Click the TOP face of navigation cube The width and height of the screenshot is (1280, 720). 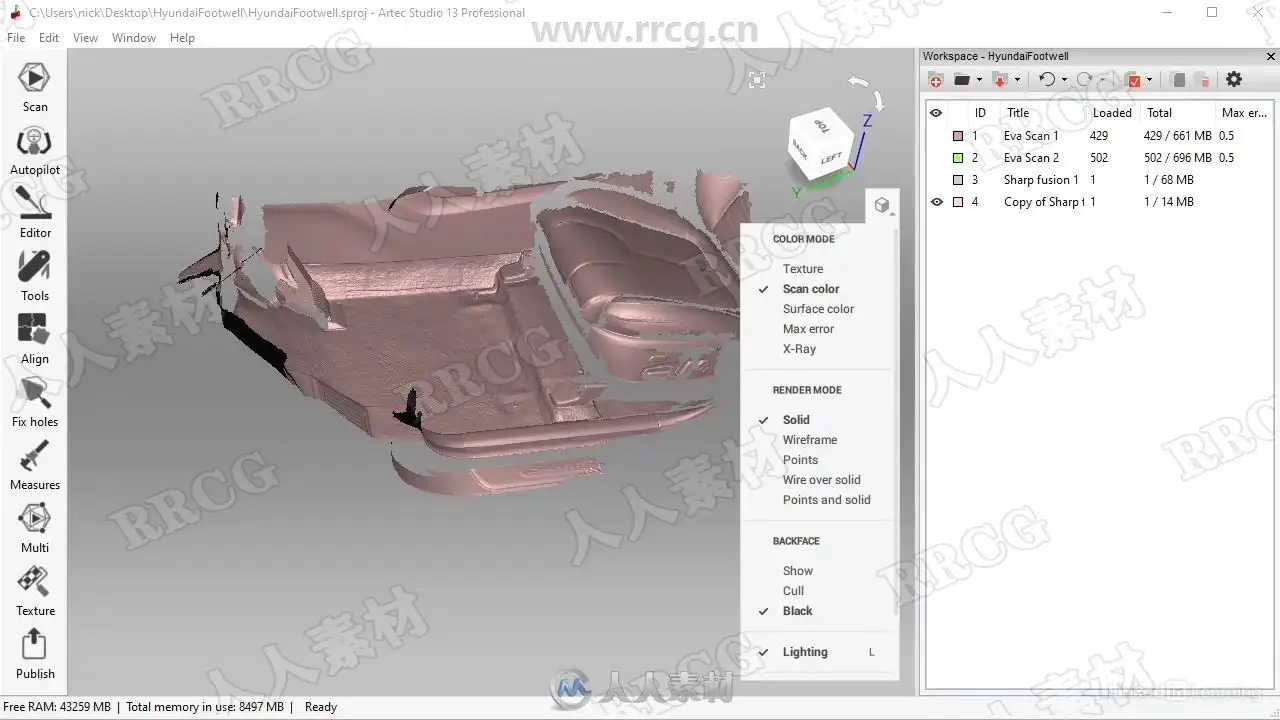pos(821,126)
